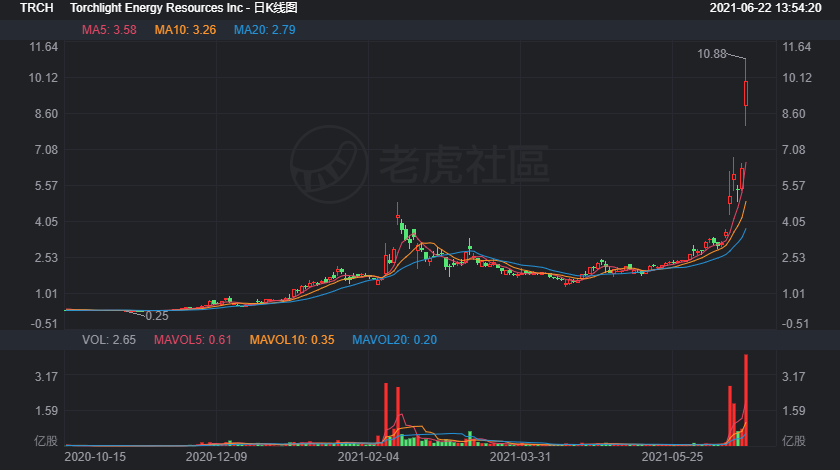Screen dimensions: 840x470
Task: Click the right axis 8.60 price label
Action: (794, 114)
